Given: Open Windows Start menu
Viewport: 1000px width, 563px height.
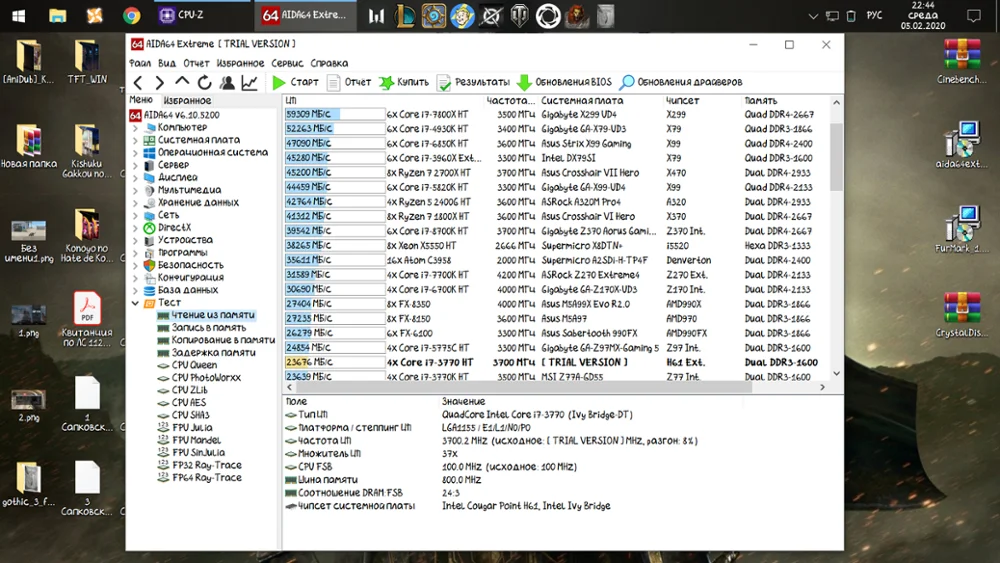Looking at the screenshot, I should coord(18,15).
